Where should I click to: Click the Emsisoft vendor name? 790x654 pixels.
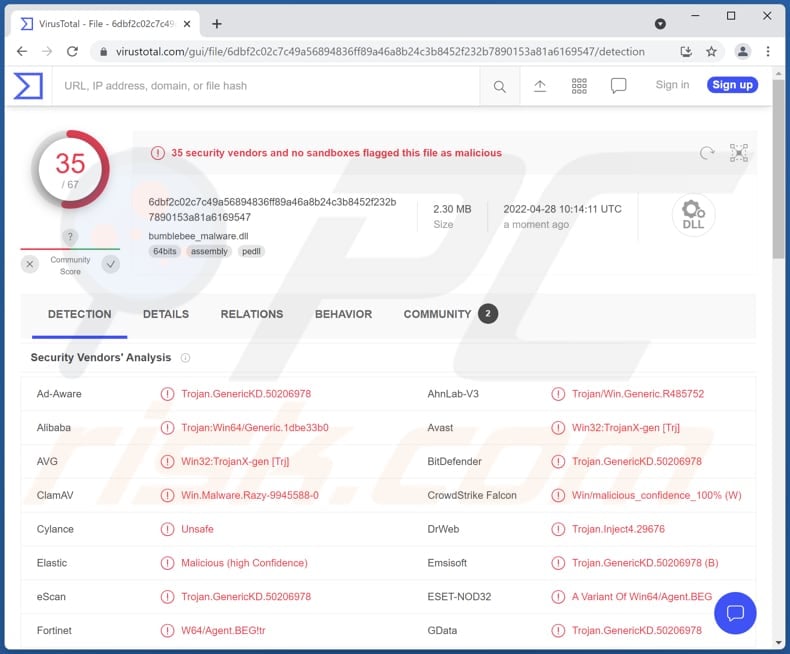click(x=447, y=563)
